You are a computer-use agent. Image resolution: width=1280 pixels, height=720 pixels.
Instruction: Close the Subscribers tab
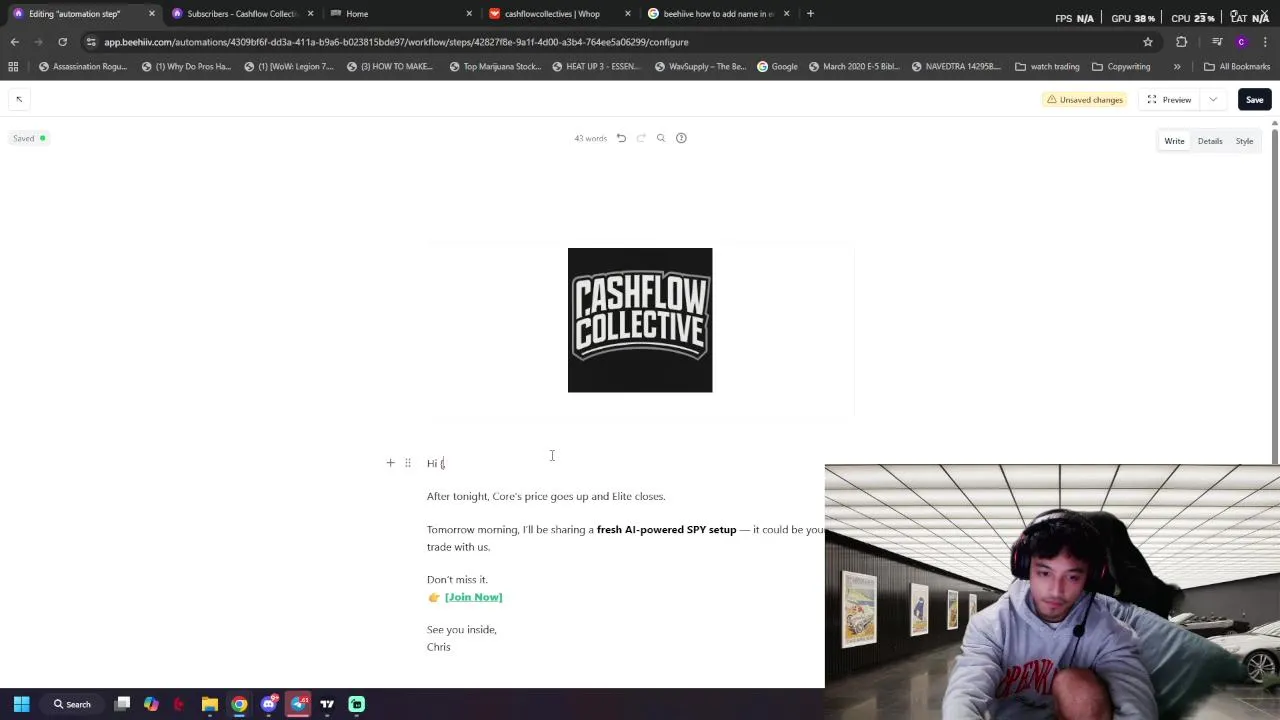point(310,13)
